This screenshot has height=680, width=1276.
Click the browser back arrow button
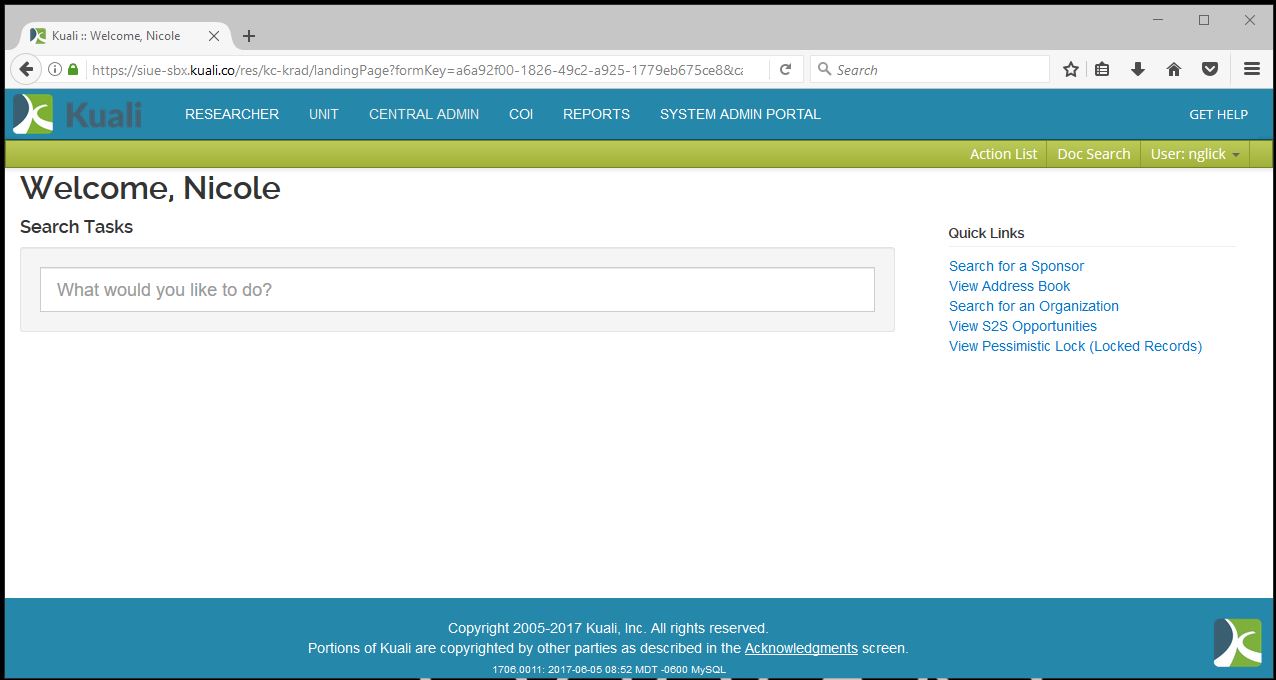26,70
